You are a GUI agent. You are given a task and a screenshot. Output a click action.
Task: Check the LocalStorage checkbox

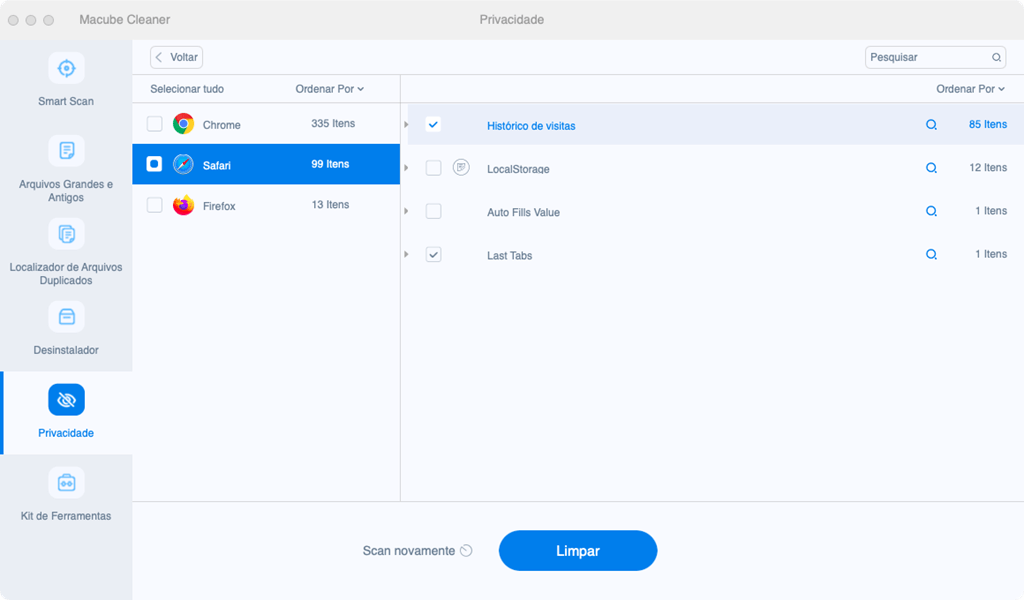[x=433, y=168]
